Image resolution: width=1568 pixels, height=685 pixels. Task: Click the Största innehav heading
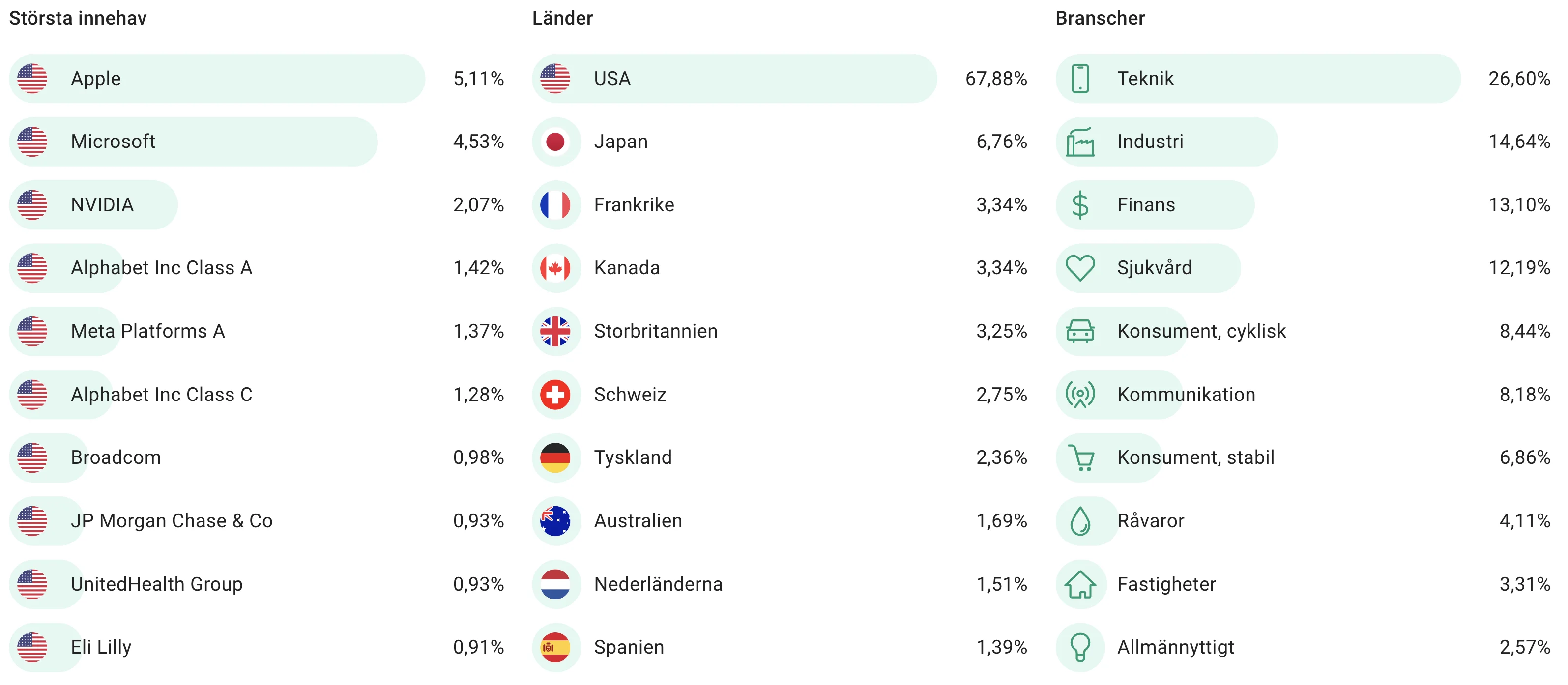tap(78, 18)
